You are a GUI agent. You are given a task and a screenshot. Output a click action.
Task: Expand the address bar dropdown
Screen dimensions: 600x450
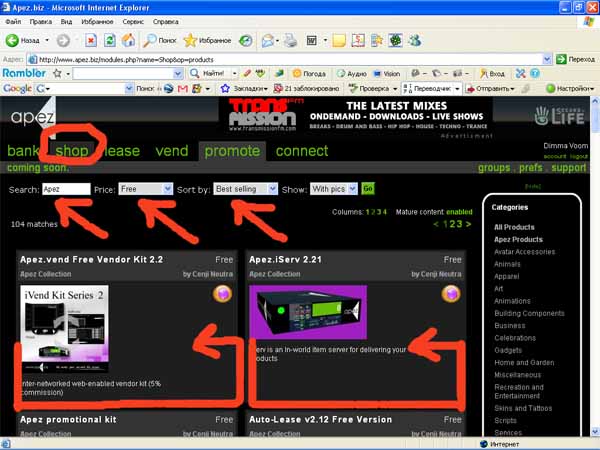click(x=547, y=59)
